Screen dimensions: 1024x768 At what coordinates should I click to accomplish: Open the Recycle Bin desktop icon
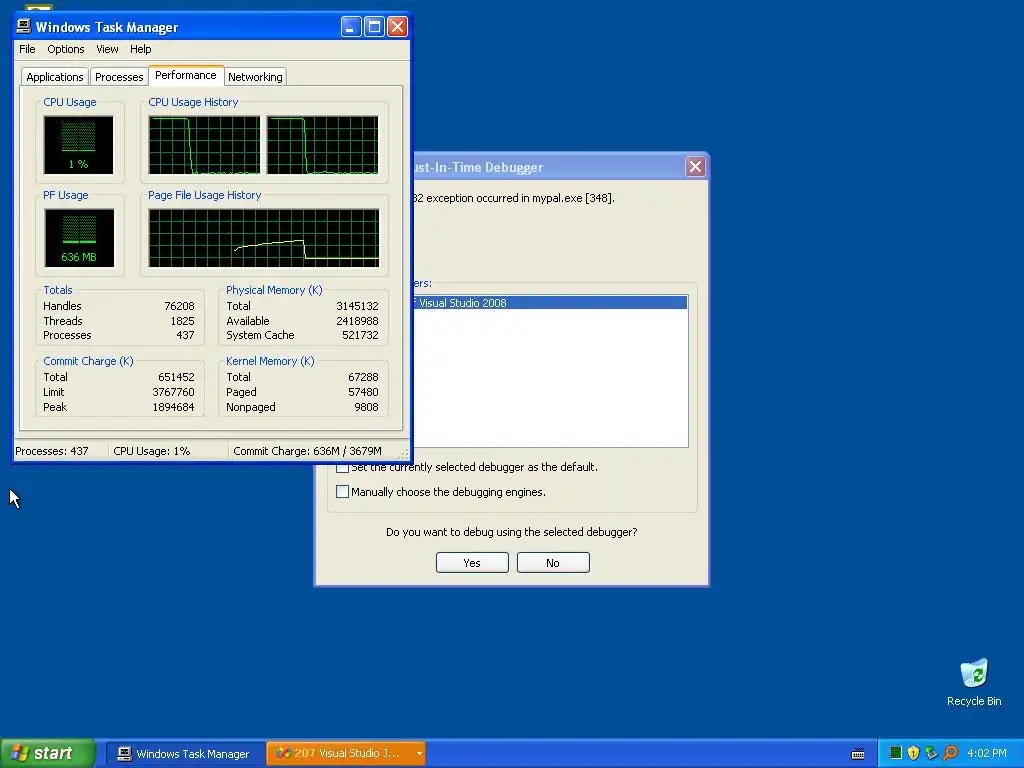974,682
